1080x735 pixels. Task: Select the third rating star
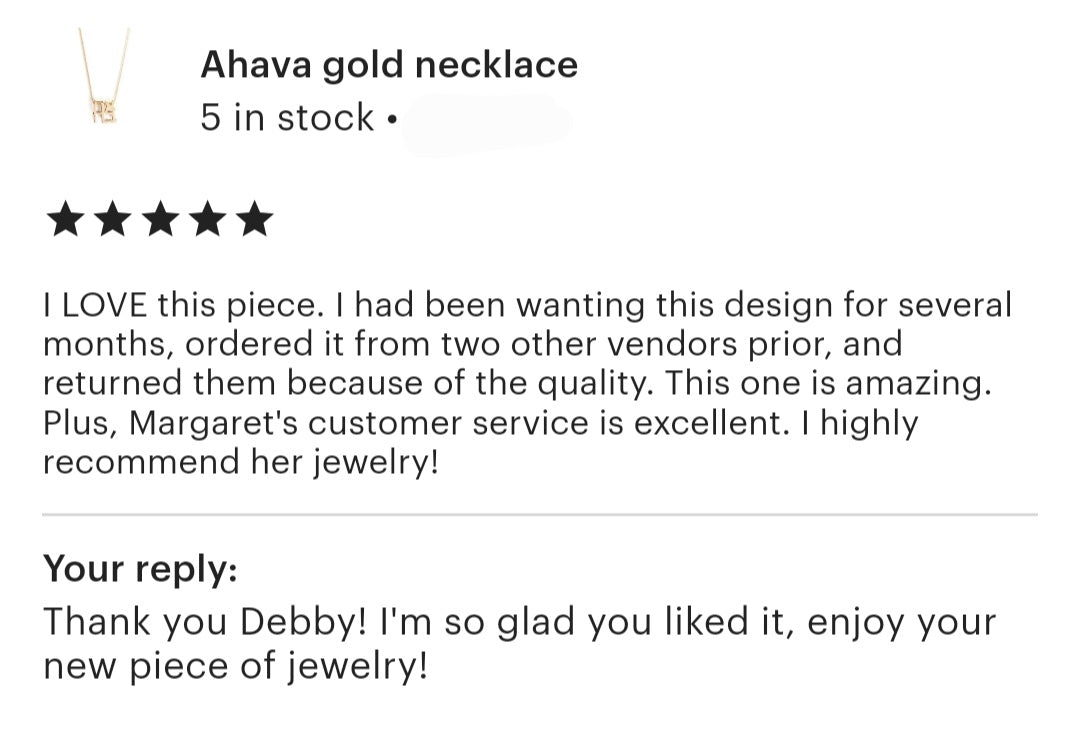pos(160,219)
